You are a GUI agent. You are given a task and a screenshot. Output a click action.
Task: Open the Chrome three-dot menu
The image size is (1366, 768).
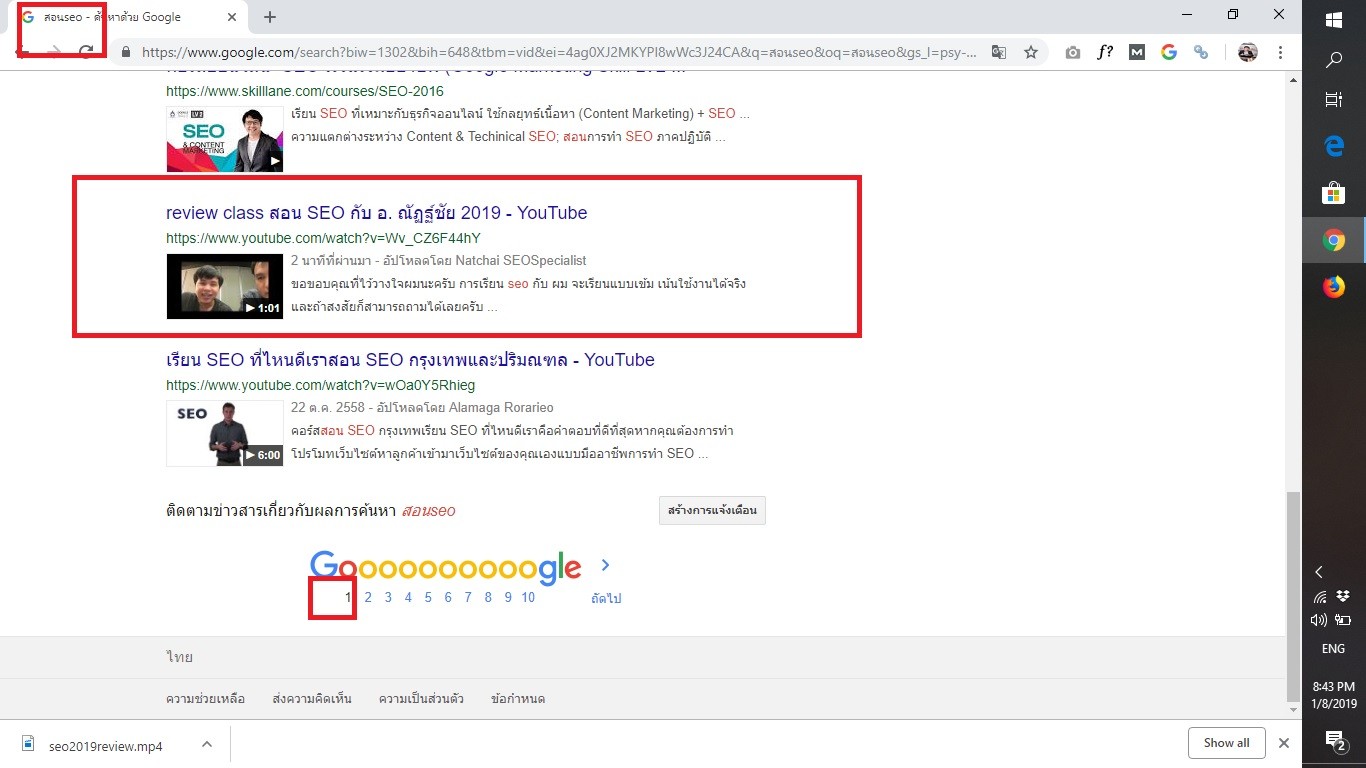[x=1280, y=53]
